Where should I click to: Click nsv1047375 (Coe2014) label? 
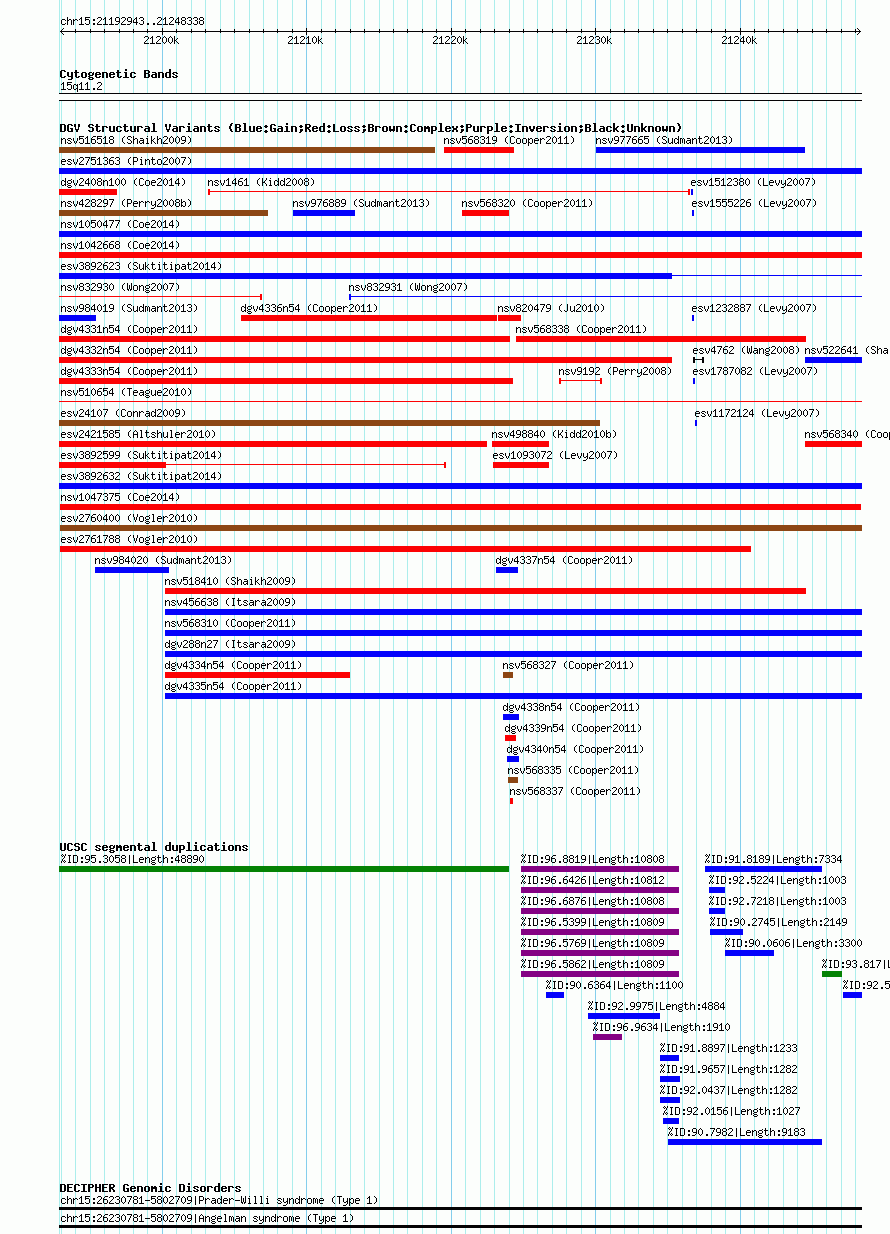coord(119,498)
